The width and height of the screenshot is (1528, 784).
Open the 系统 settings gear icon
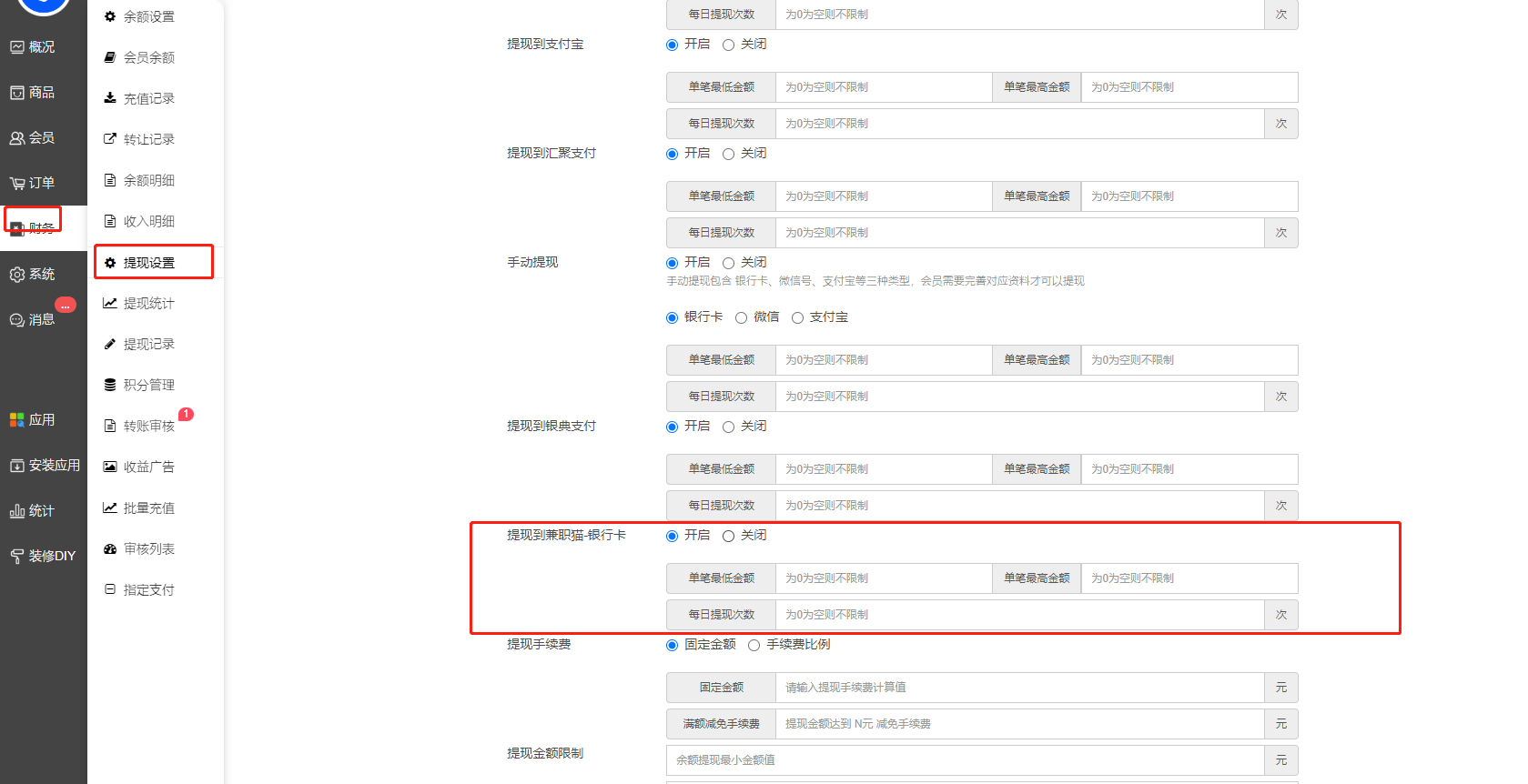[x=17, y=275]
